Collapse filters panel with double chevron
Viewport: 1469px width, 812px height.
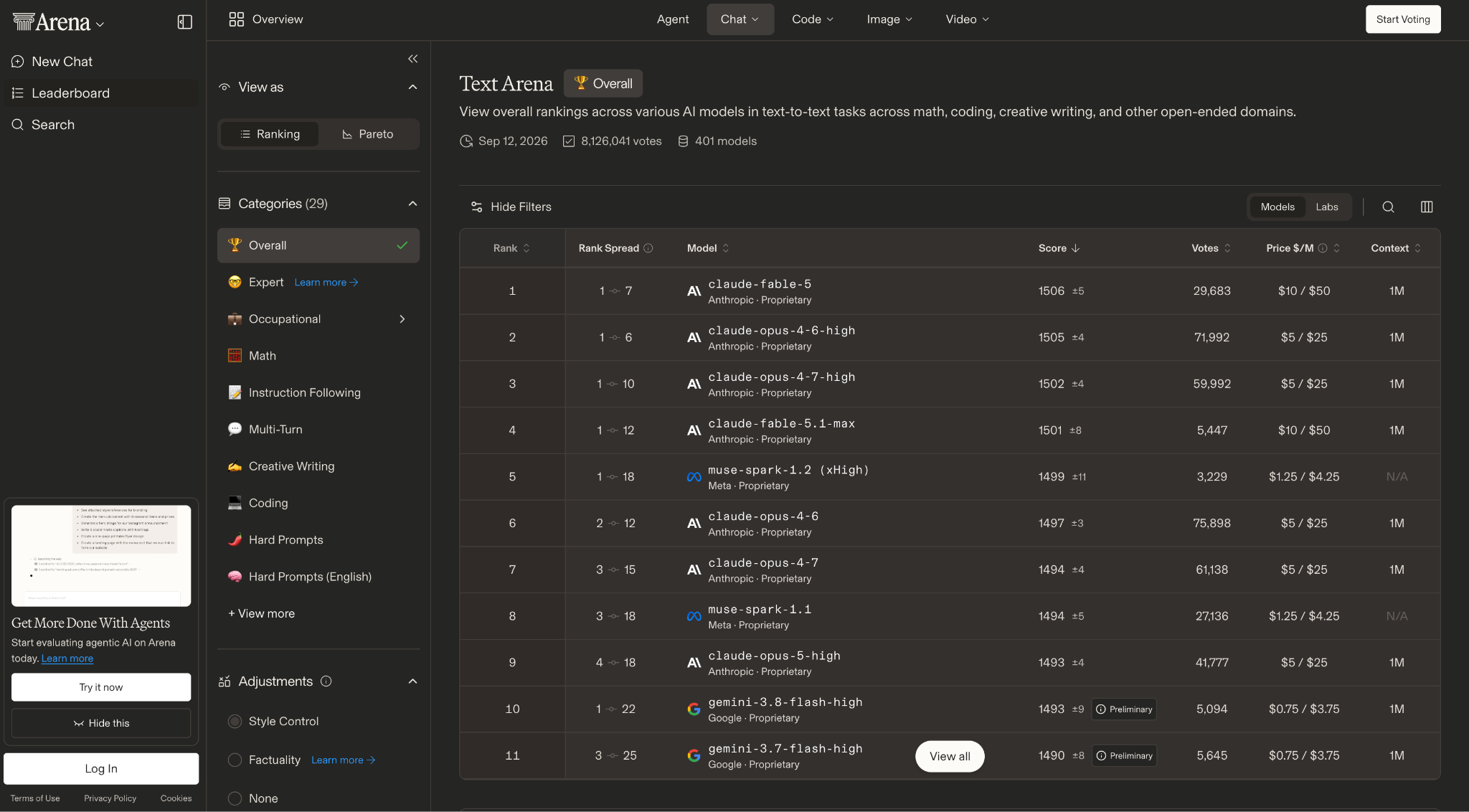pyautogui.click(x=412, y=59)
